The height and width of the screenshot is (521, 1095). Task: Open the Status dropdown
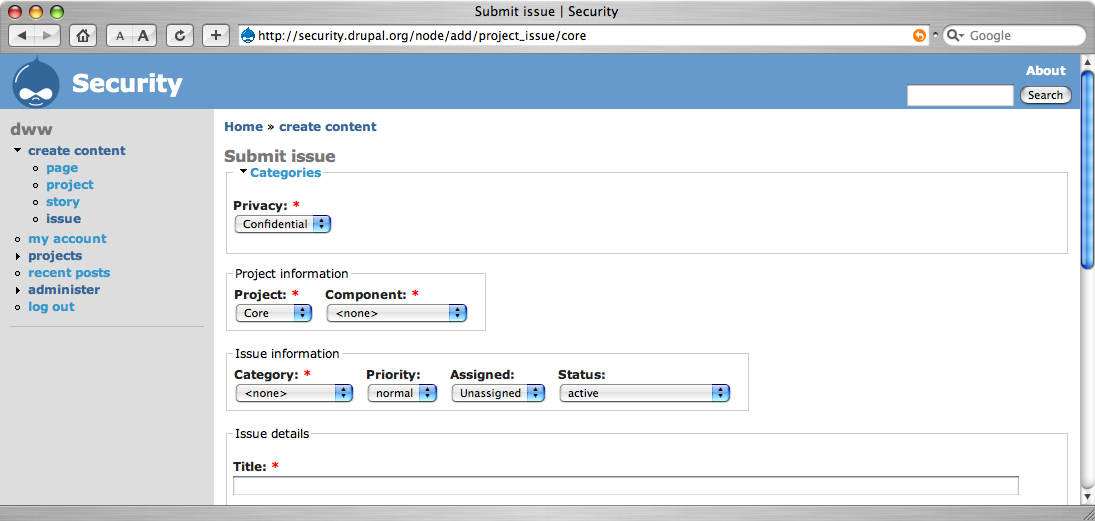[x=643, y=393]
